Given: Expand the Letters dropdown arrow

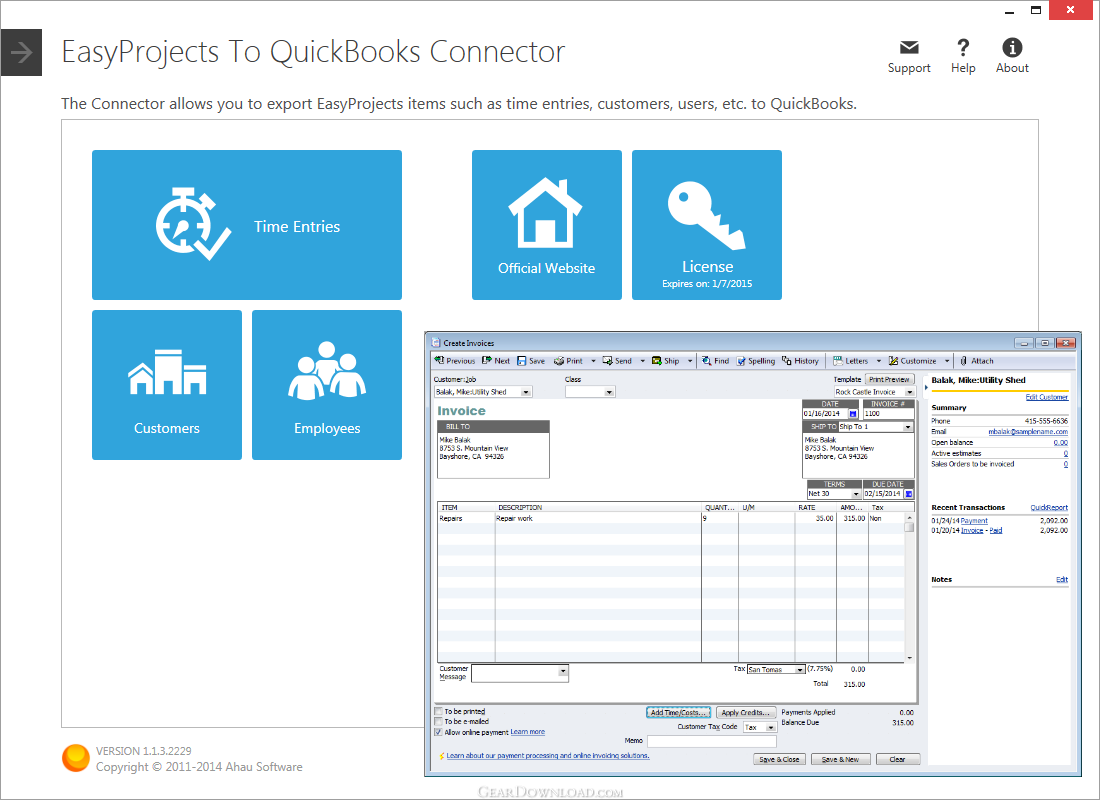Looking at the screenshot, I should pyautogui.click(x=878, y=361).
